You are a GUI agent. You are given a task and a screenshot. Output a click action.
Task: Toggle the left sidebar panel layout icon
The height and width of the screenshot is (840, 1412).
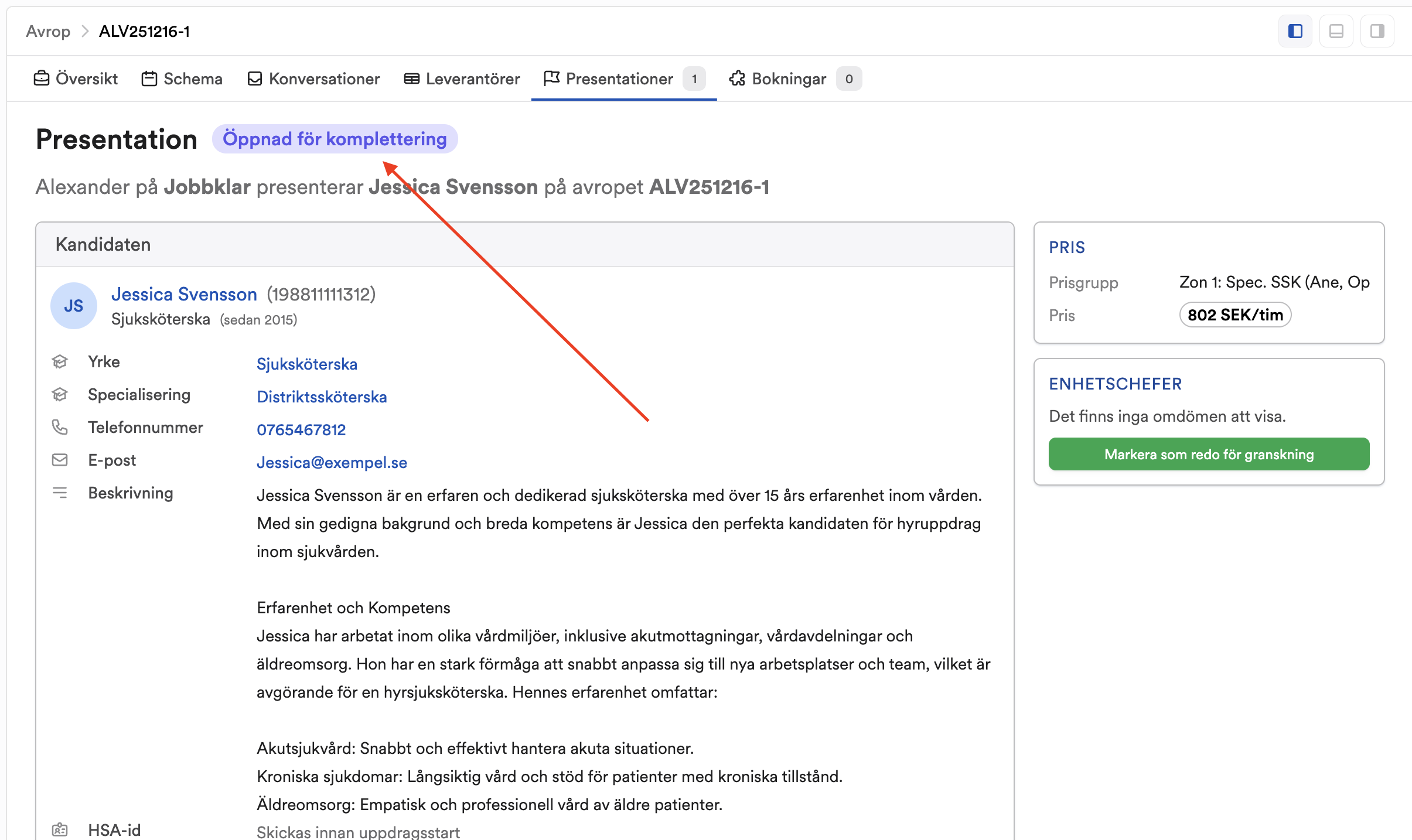pyautogui.click(x=1295, y=31)
